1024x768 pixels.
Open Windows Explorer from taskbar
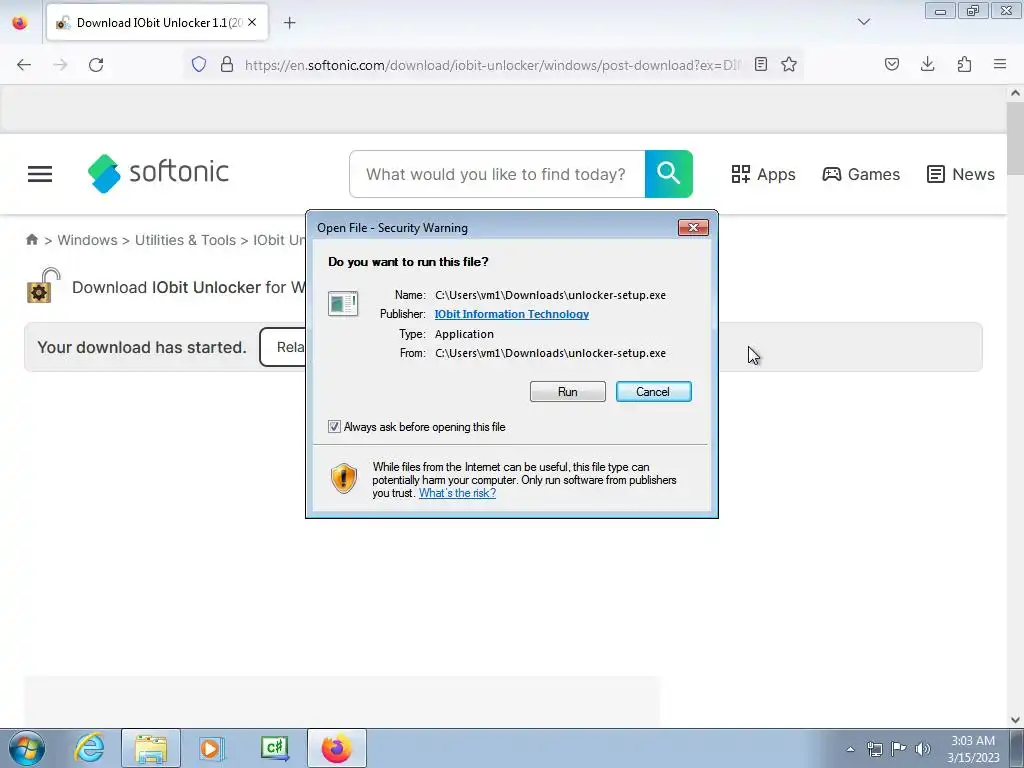[x=151, y=748]
